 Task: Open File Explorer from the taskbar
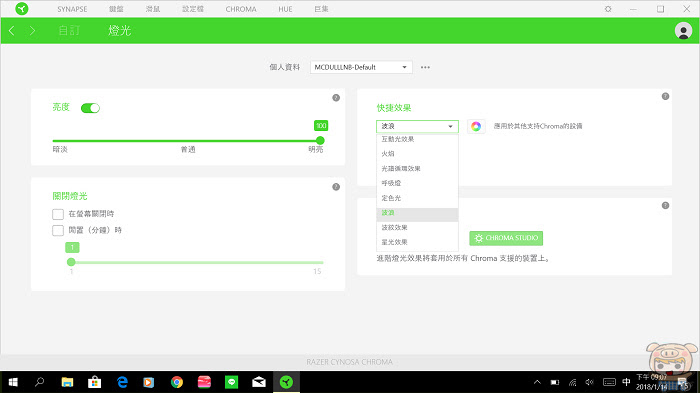pos(67,382)
